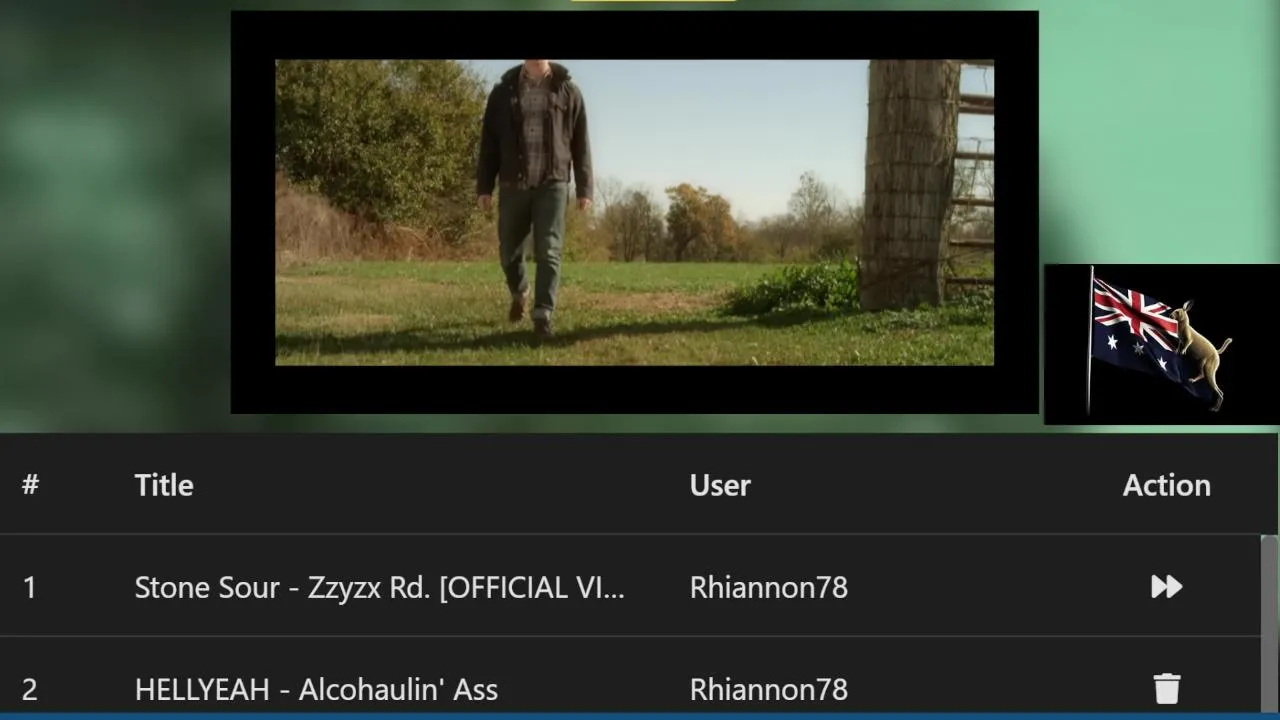Select the User column header
Viewport: 1280px width, 720px height.
click(x=720, y=485)
